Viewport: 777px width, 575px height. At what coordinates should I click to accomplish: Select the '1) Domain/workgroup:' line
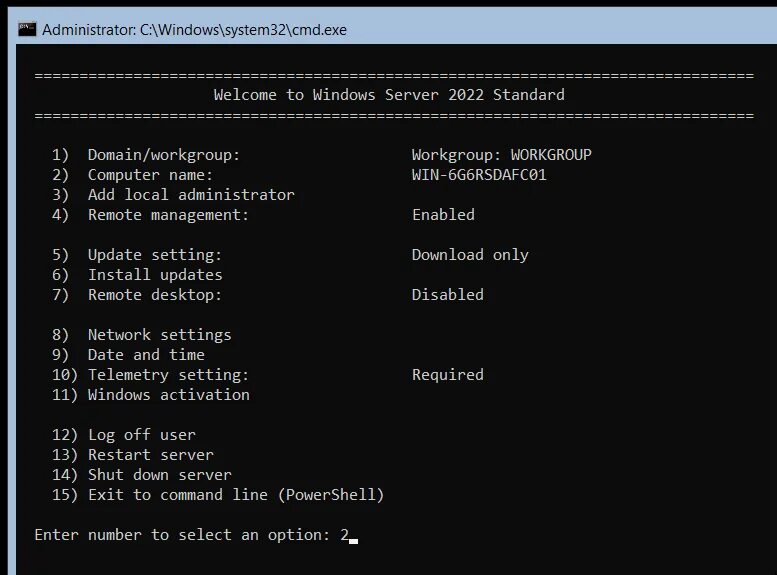tap(146, 155)
